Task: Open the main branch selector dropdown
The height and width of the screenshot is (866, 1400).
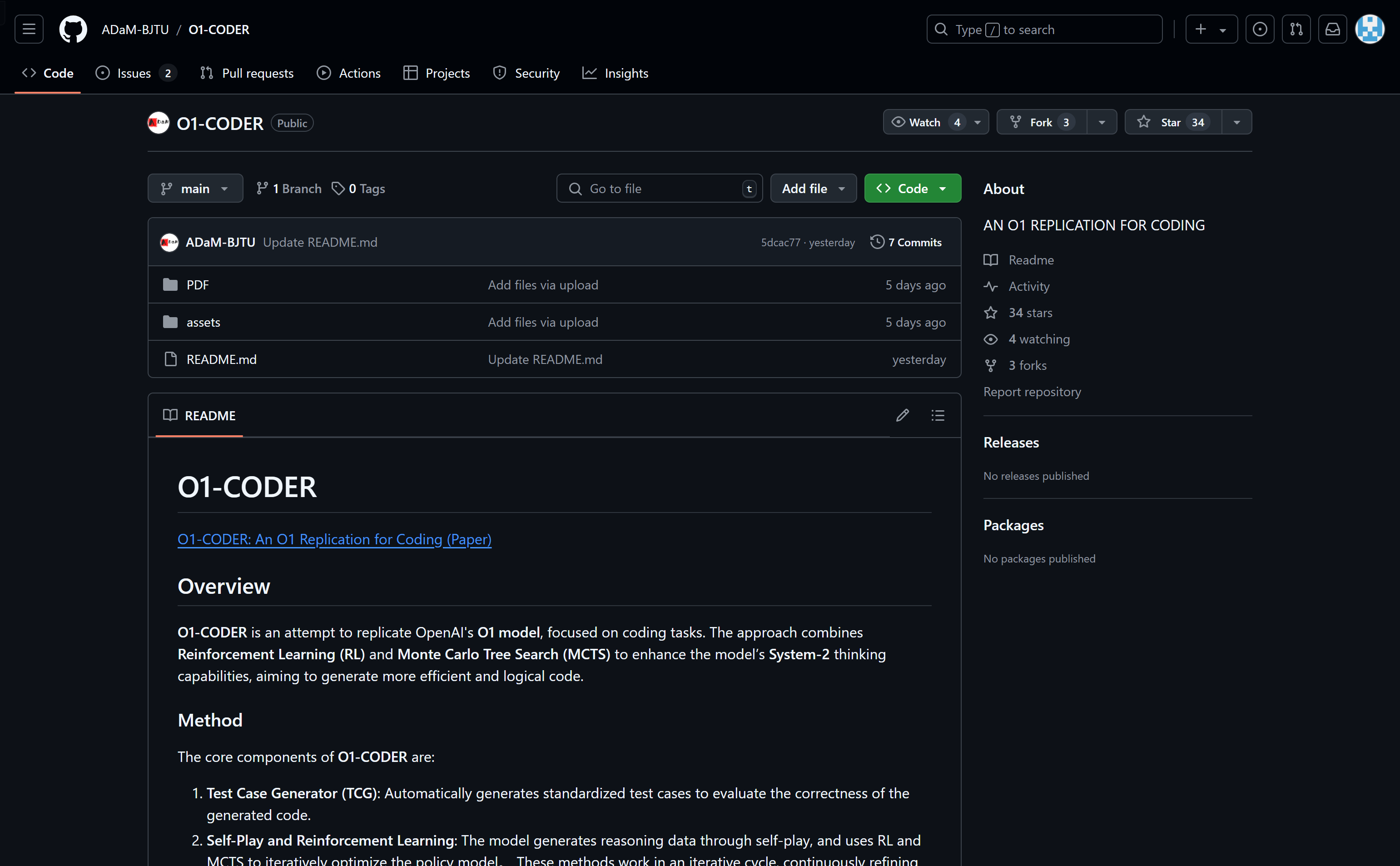Action: click(x=195, y=189)
